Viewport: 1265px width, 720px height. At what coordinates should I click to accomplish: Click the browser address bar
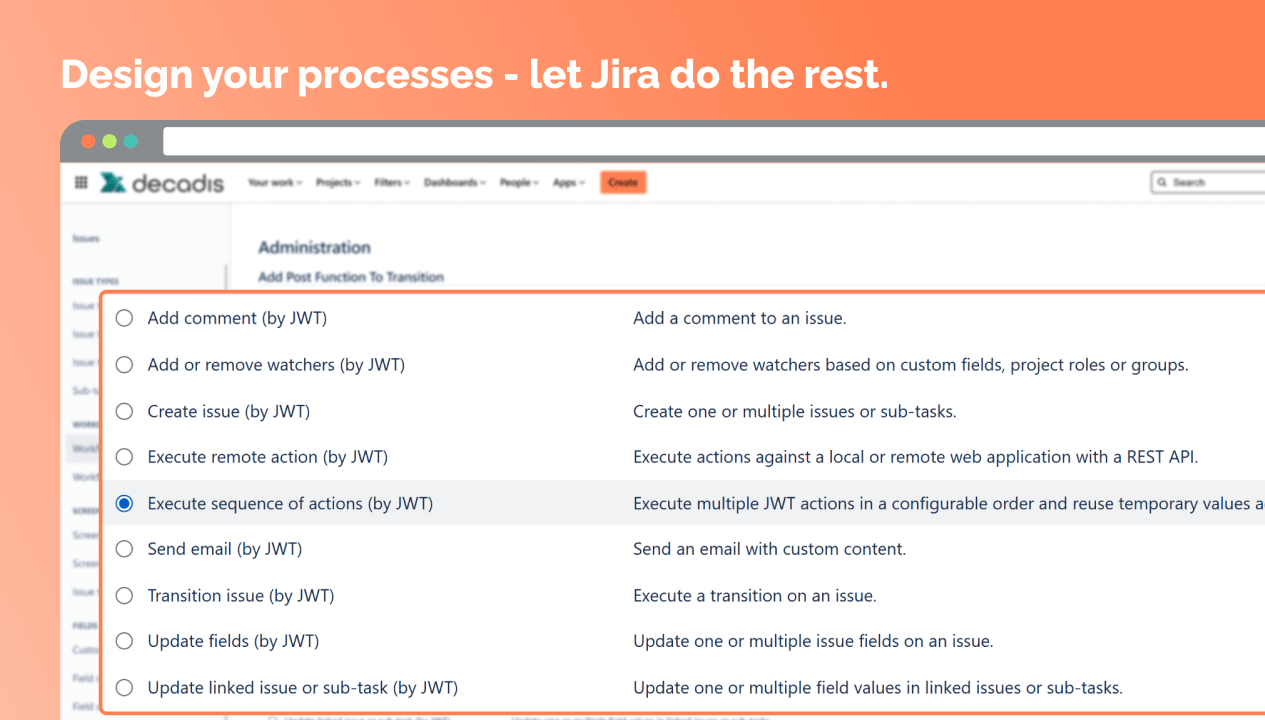point(714,141)
